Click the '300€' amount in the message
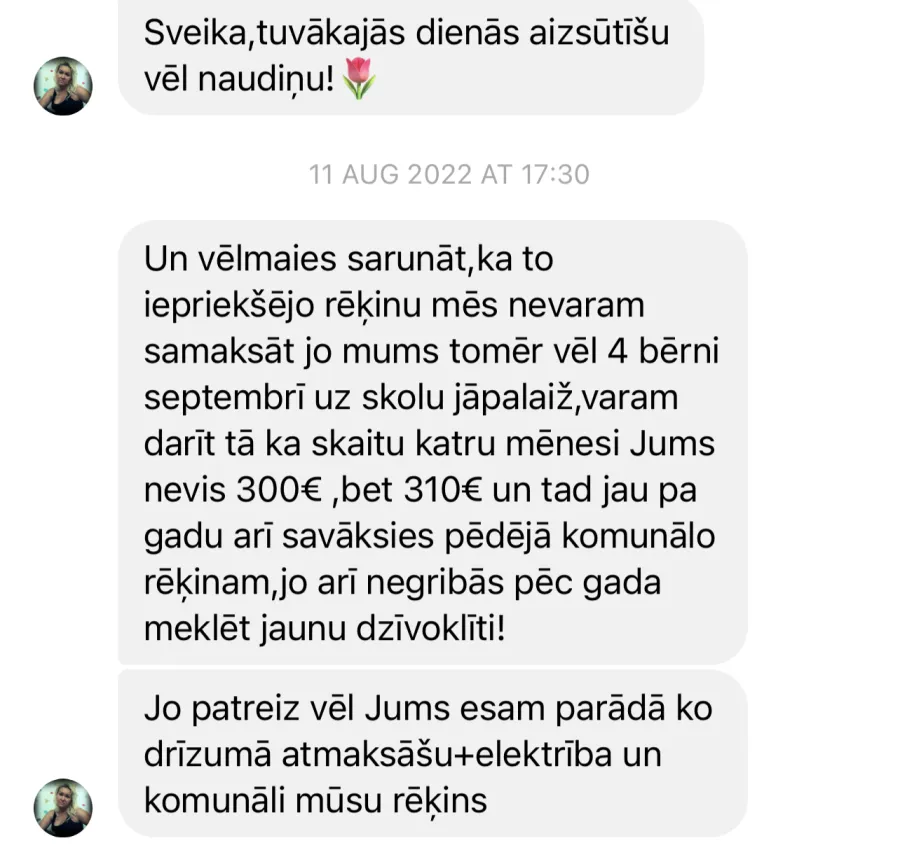This screenshot has width=900, height=857. 278,490
